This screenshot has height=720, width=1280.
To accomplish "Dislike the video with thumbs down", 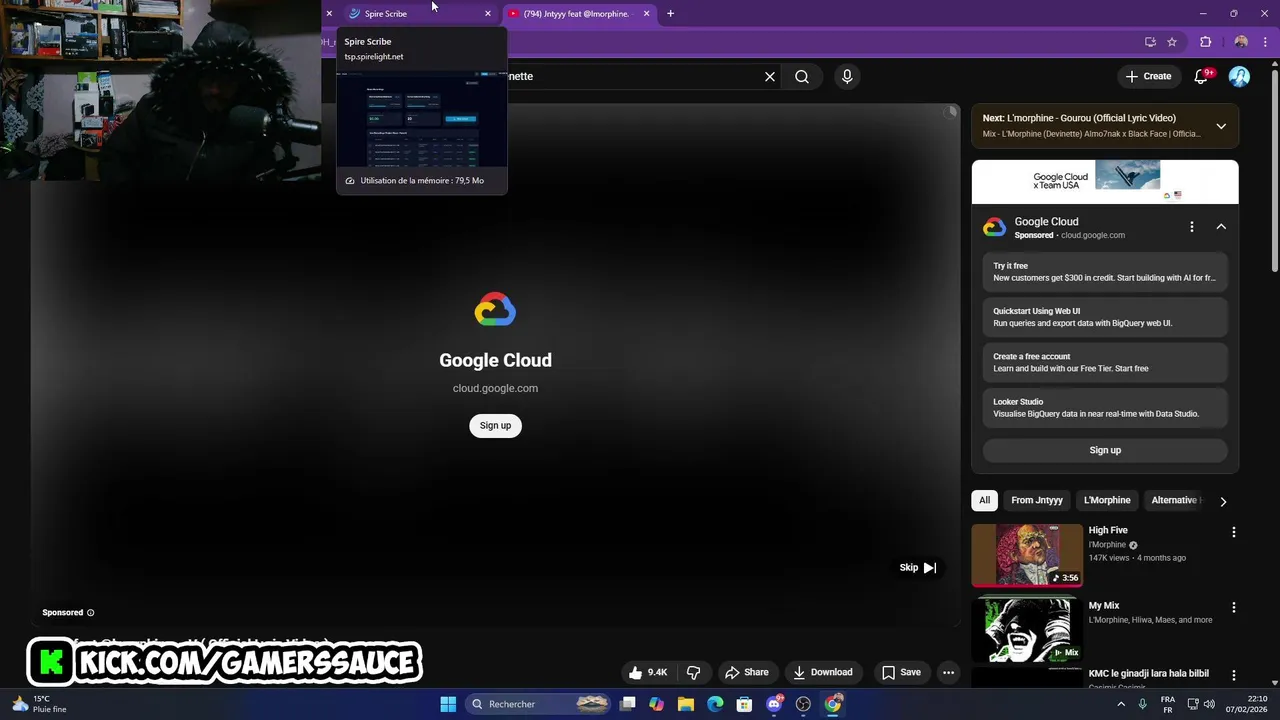I will 693,672.
